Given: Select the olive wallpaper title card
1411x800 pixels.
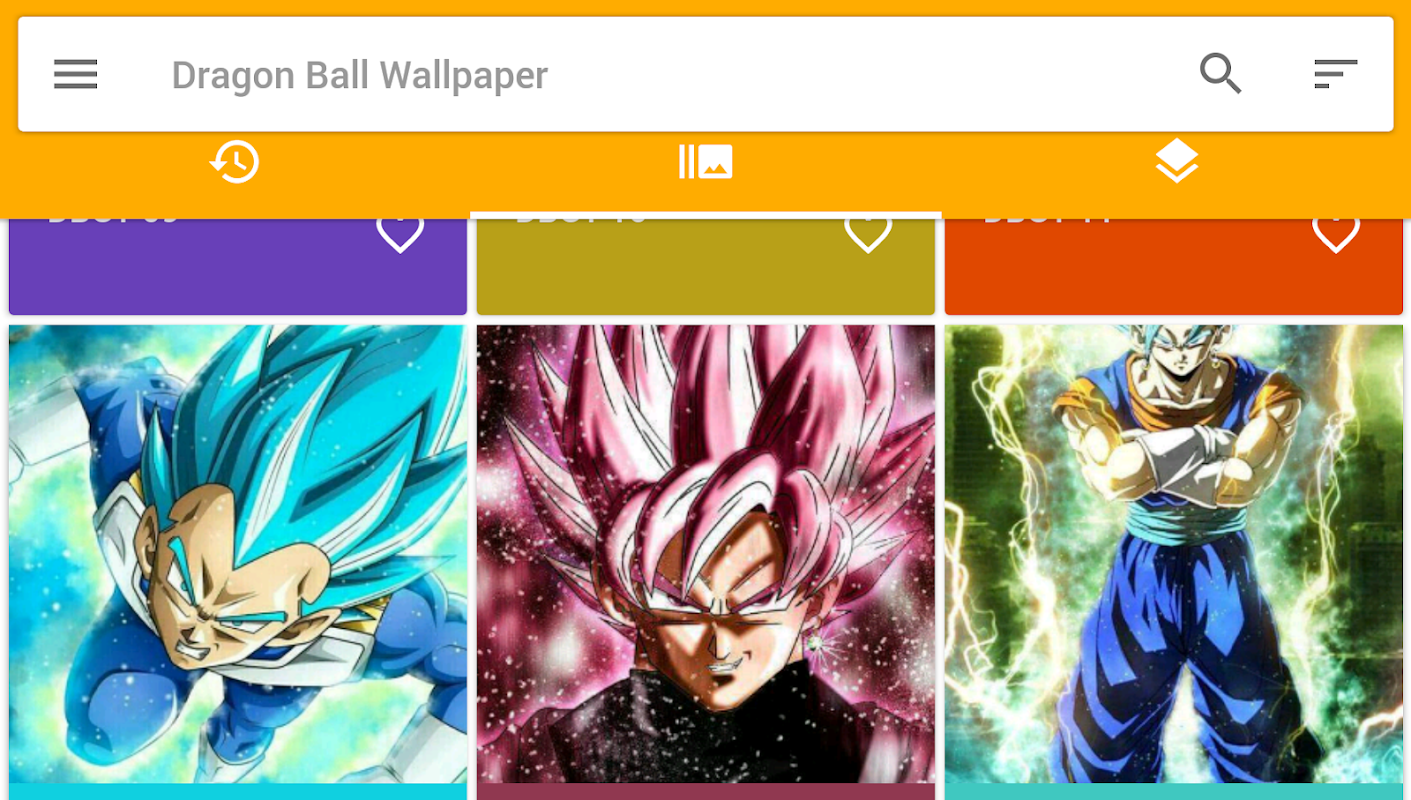Looking at the screenshot, I should (706, 266).
